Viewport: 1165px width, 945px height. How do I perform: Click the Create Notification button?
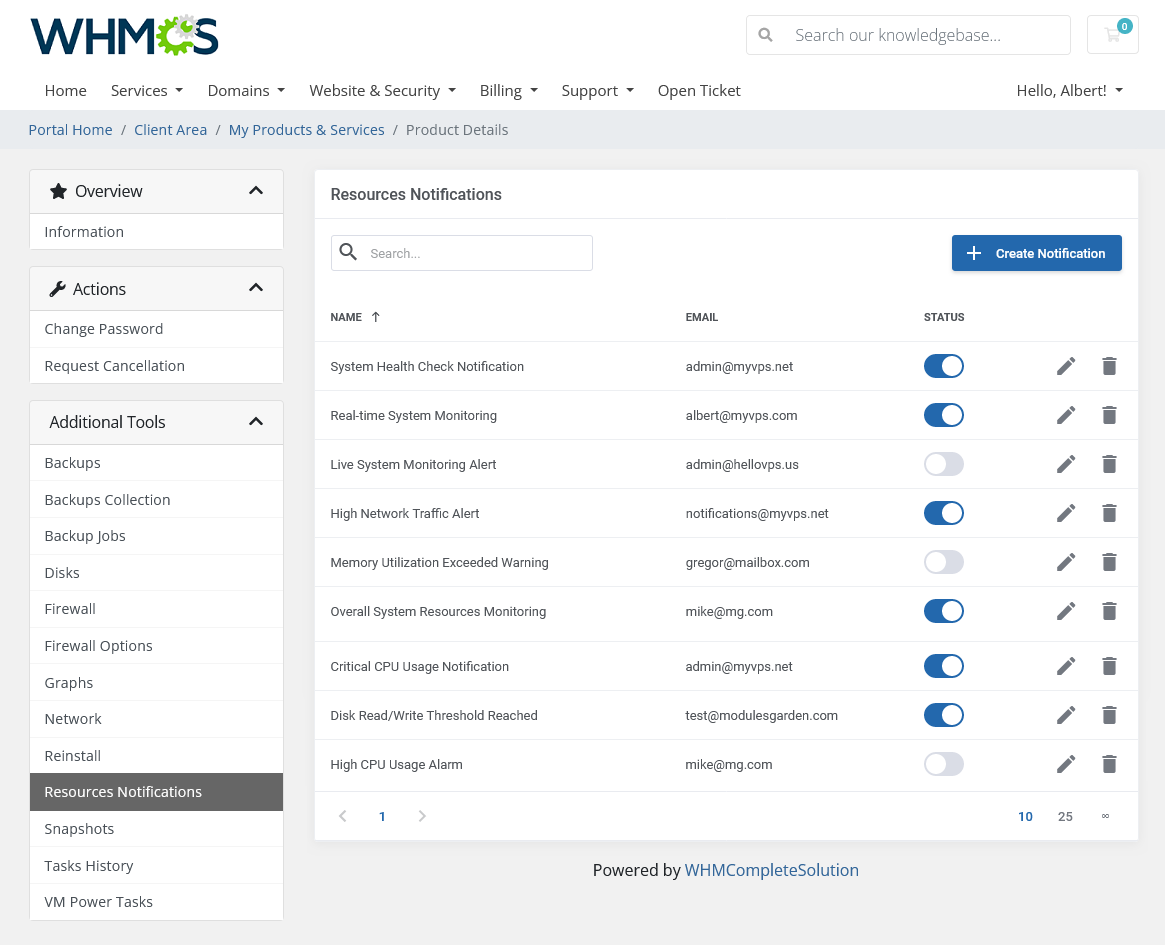1036,253
